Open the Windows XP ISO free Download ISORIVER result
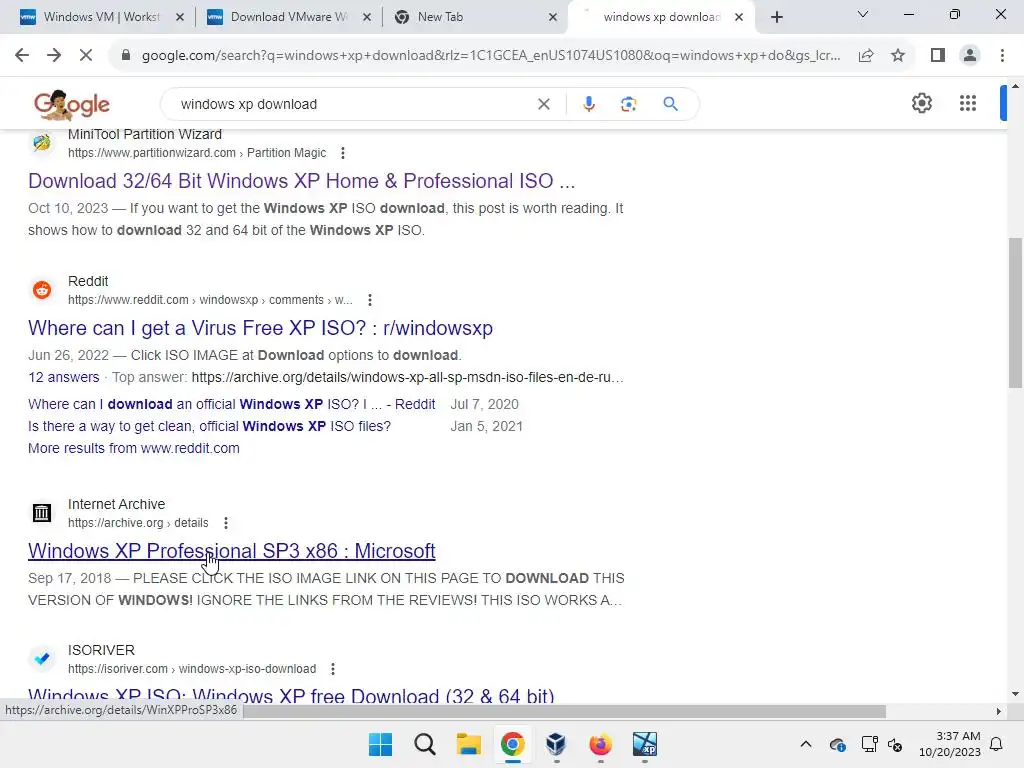This screenshot has width=1024, height=768. 291,695
